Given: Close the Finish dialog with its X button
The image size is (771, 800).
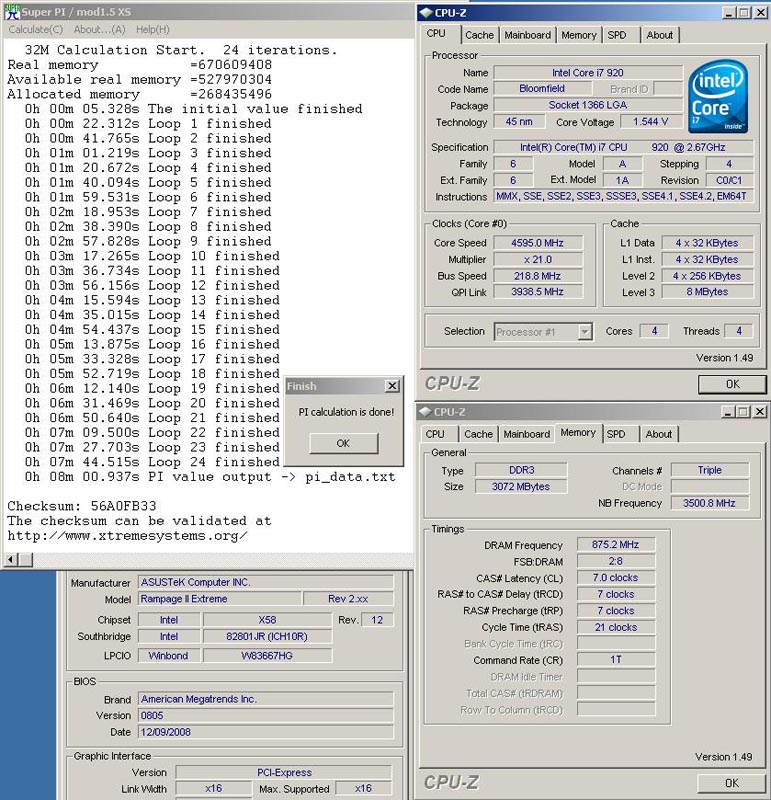Looking at the screenshot, I should (x=392, y=386).
